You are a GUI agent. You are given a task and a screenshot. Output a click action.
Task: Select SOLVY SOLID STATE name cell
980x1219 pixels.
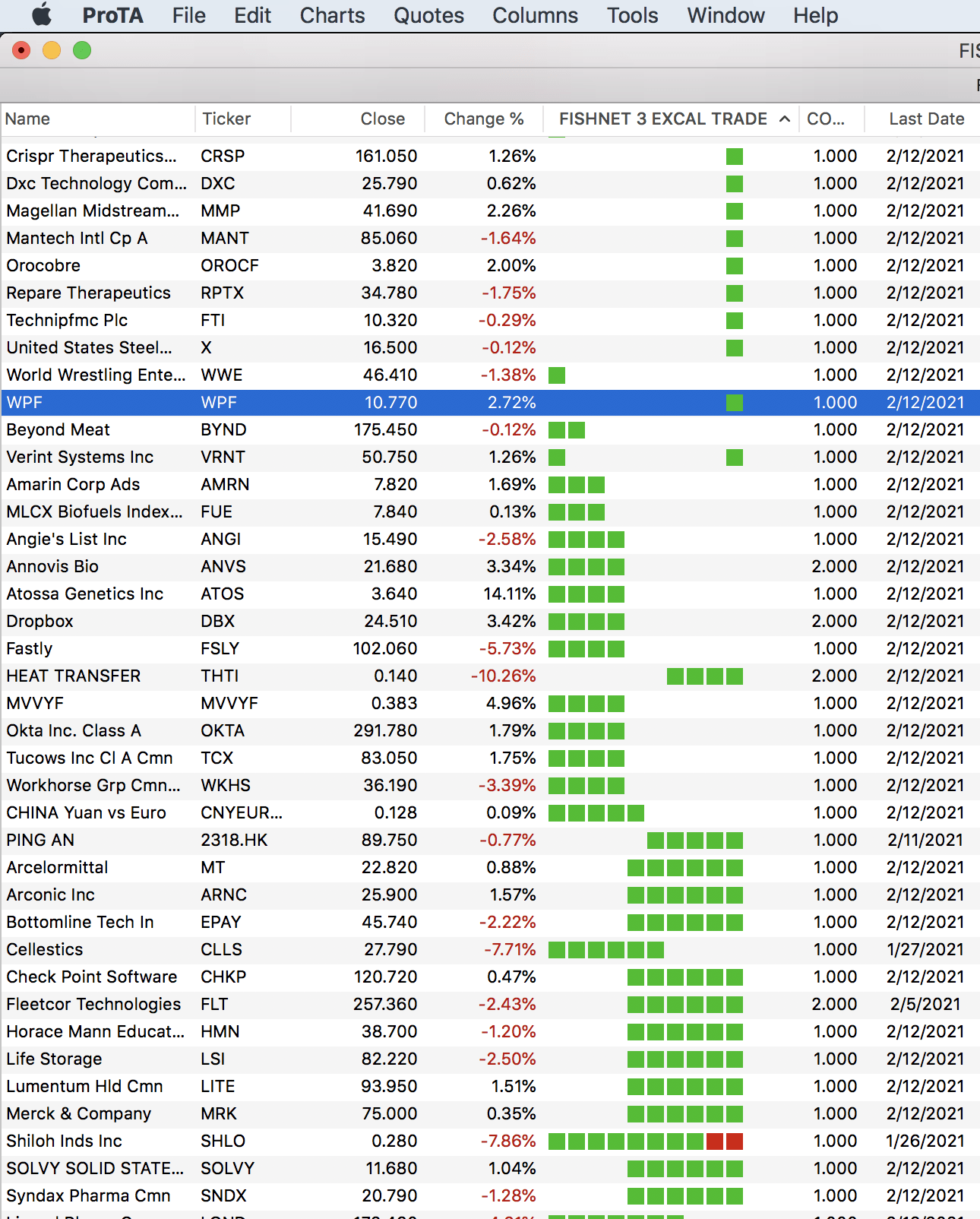[x=95, y=1168]
